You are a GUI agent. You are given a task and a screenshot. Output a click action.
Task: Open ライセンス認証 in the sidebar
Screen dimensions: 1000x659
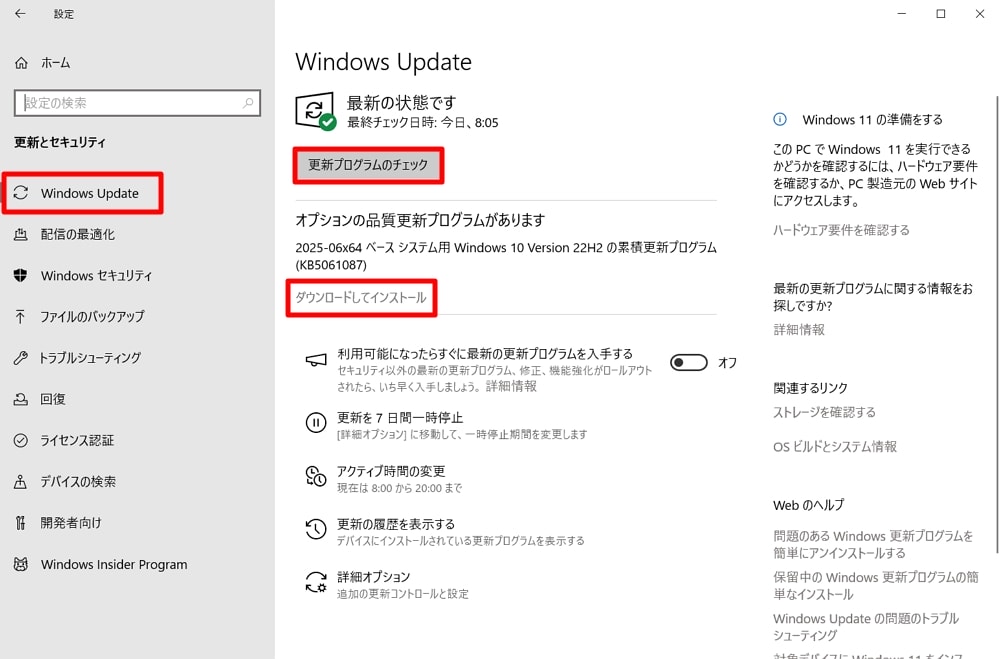[x=77, y=440]
